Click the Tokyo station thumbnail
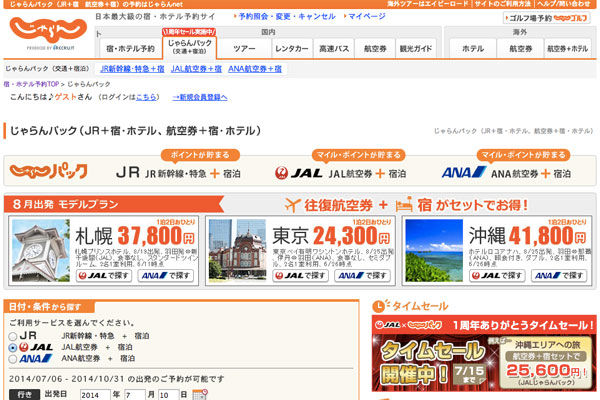The height and width of the screenshot is (400, 600). 238,250
